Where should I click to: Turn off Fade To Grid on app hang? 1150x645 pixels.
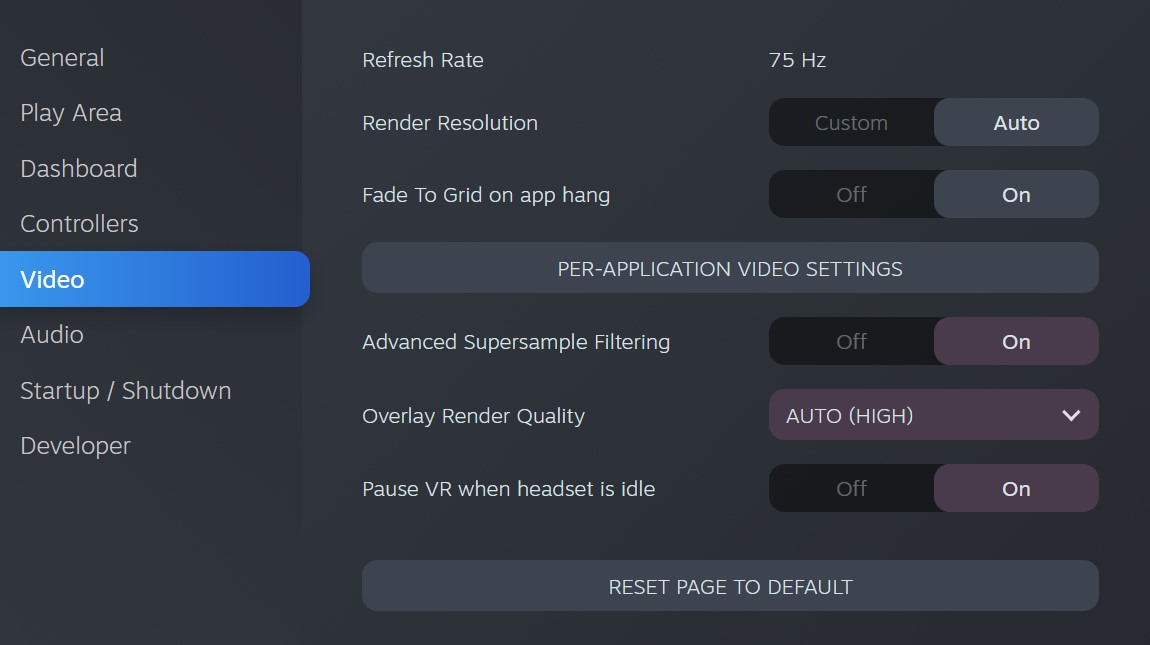[851, 194]
